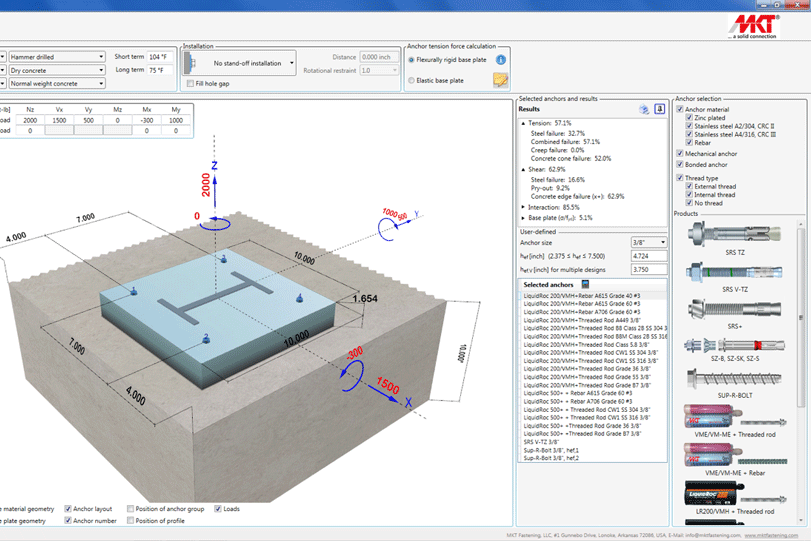The width and height of the screenshot is (811, 541).
Task: Uncheck Zinc plated anchor material
Action: [689, 118]
